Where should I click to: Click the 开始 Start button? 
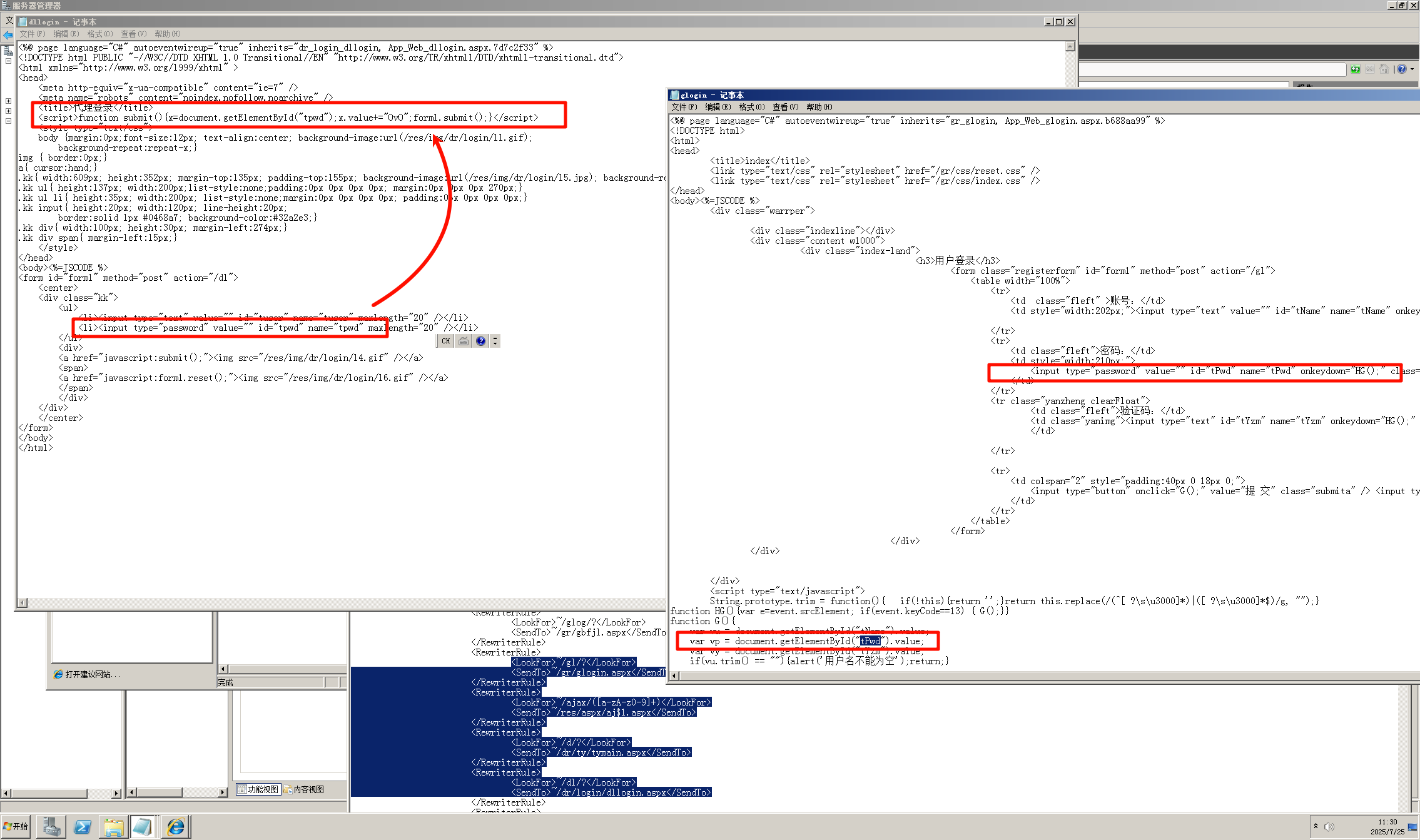point(16,826)
